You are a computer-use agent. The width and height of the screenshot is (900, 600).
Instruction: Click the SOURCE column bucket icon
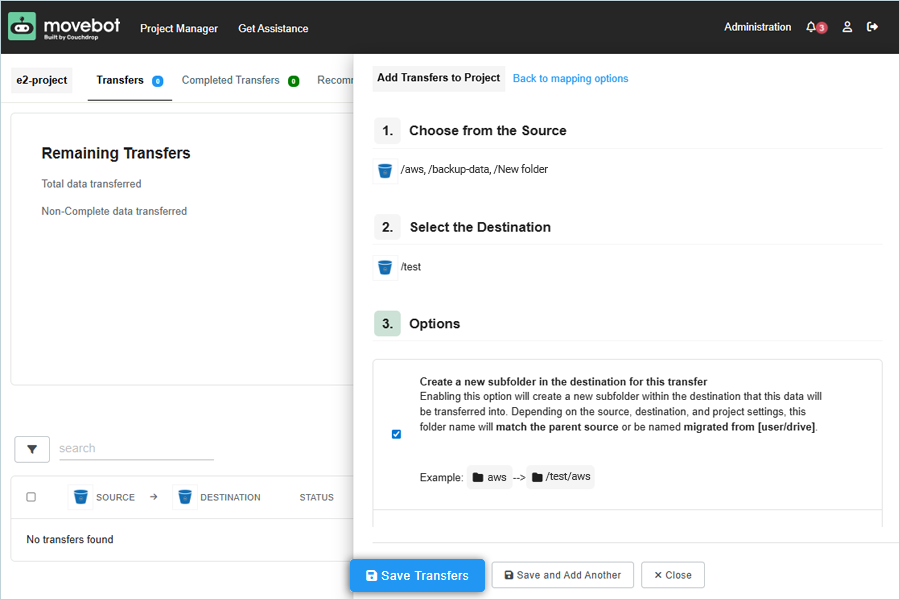pos(81,497)
